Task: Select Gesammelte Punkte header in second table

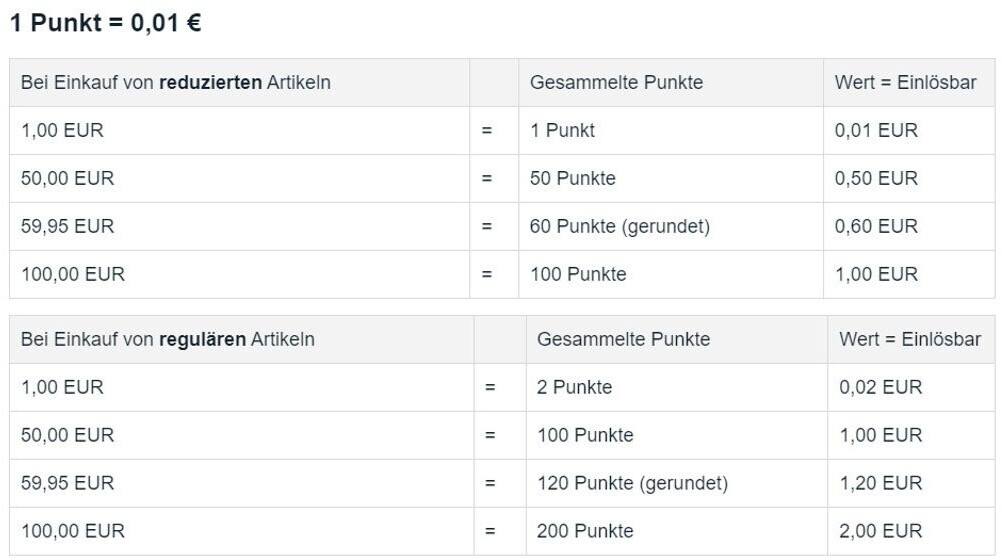Action: (677, 339)
